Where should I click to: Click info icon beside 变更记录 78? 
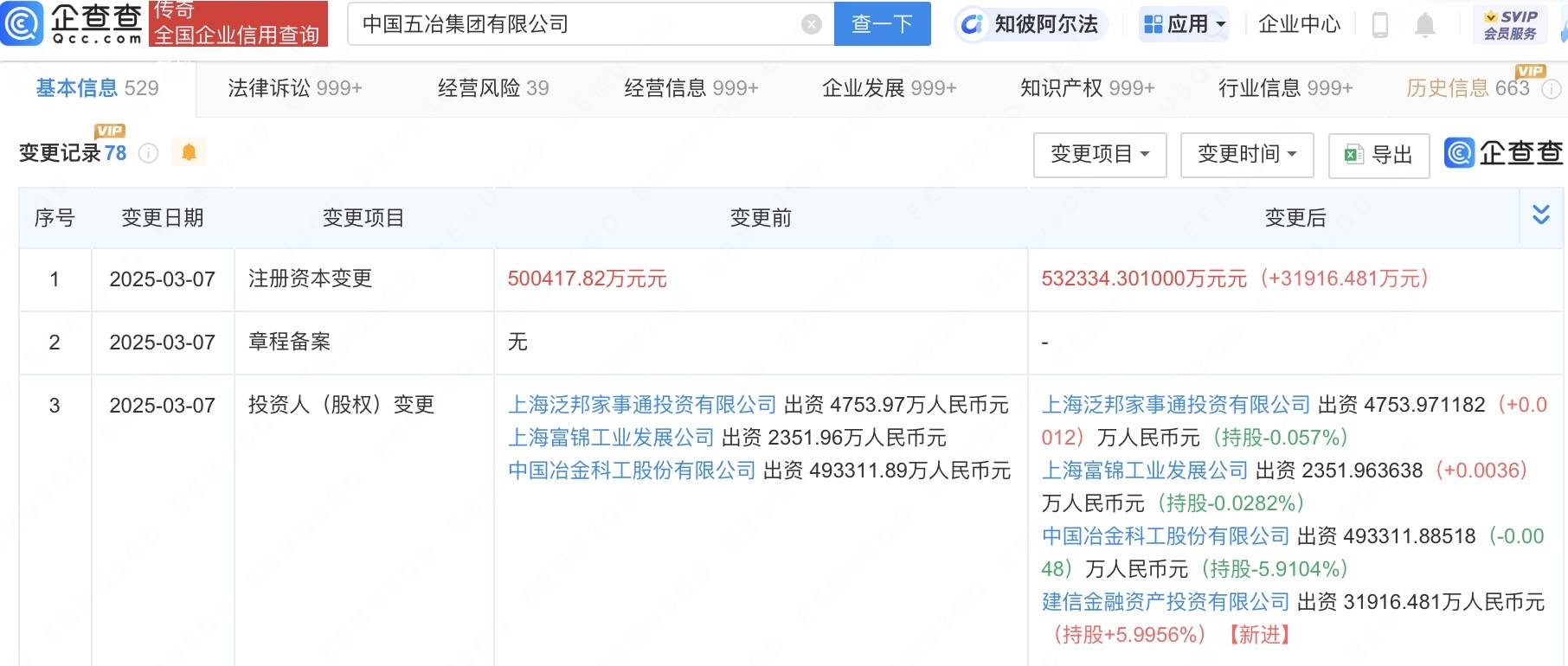[x=149, y=154]
